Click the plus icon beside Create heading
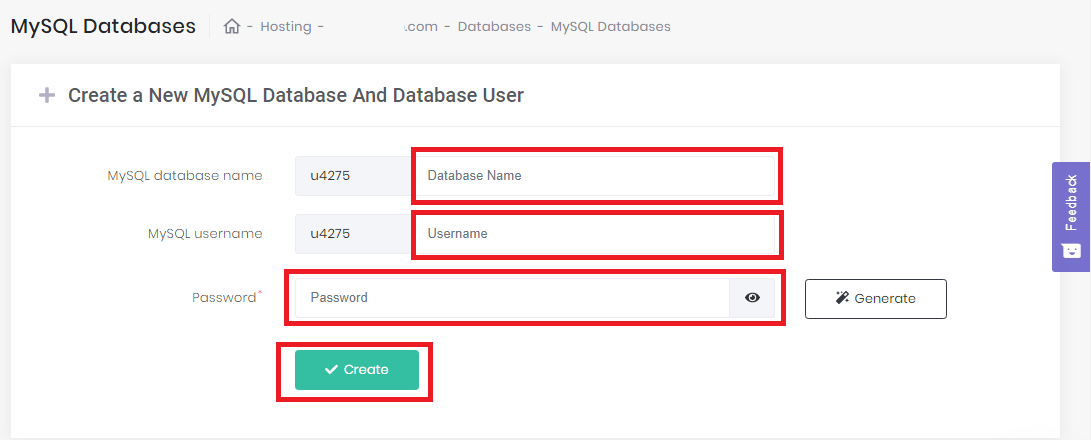Screen dimensions: 1091x441 (x=47, y=95)
